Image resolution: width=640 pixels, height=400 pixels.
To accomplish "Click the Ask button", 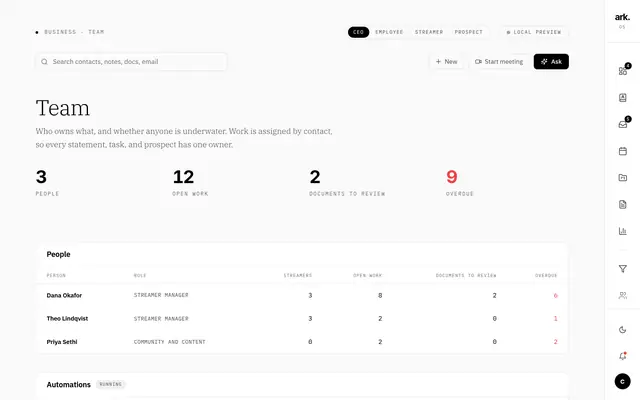I will 551,62.
